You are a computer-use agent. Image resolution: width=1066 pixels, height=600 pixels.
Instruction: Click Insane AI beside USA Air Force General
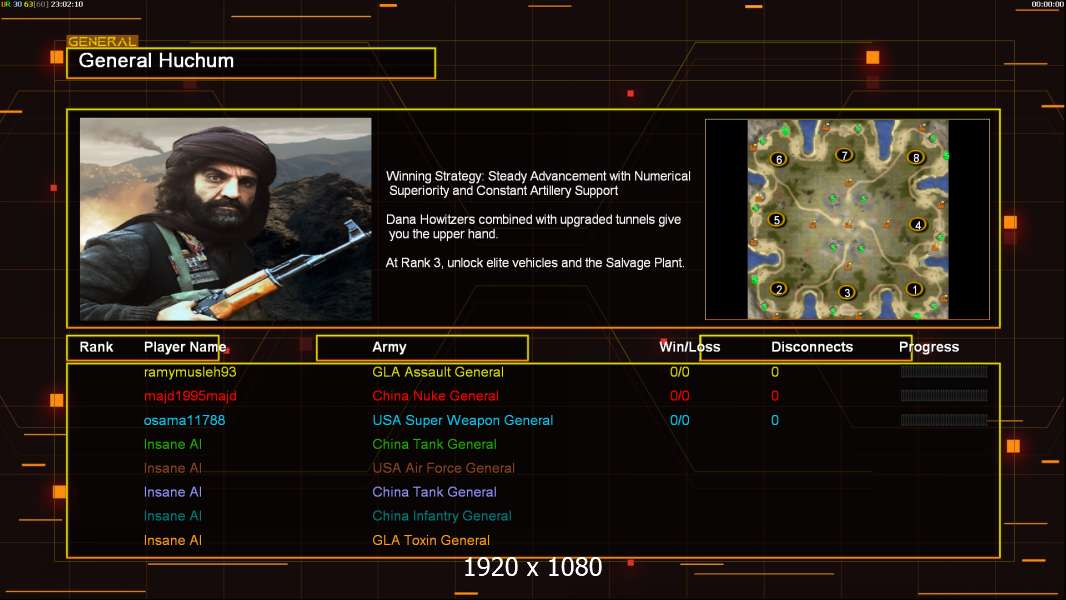[173, 468]
